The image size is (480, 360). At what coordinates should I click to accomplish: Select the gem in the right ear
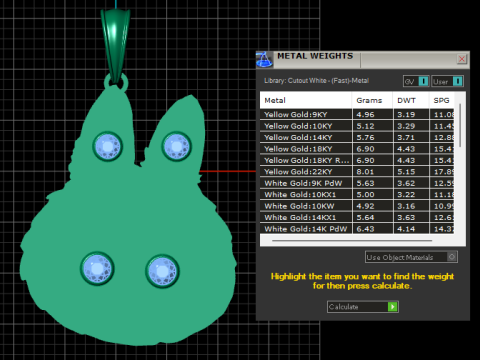click(x=176, y=146)
